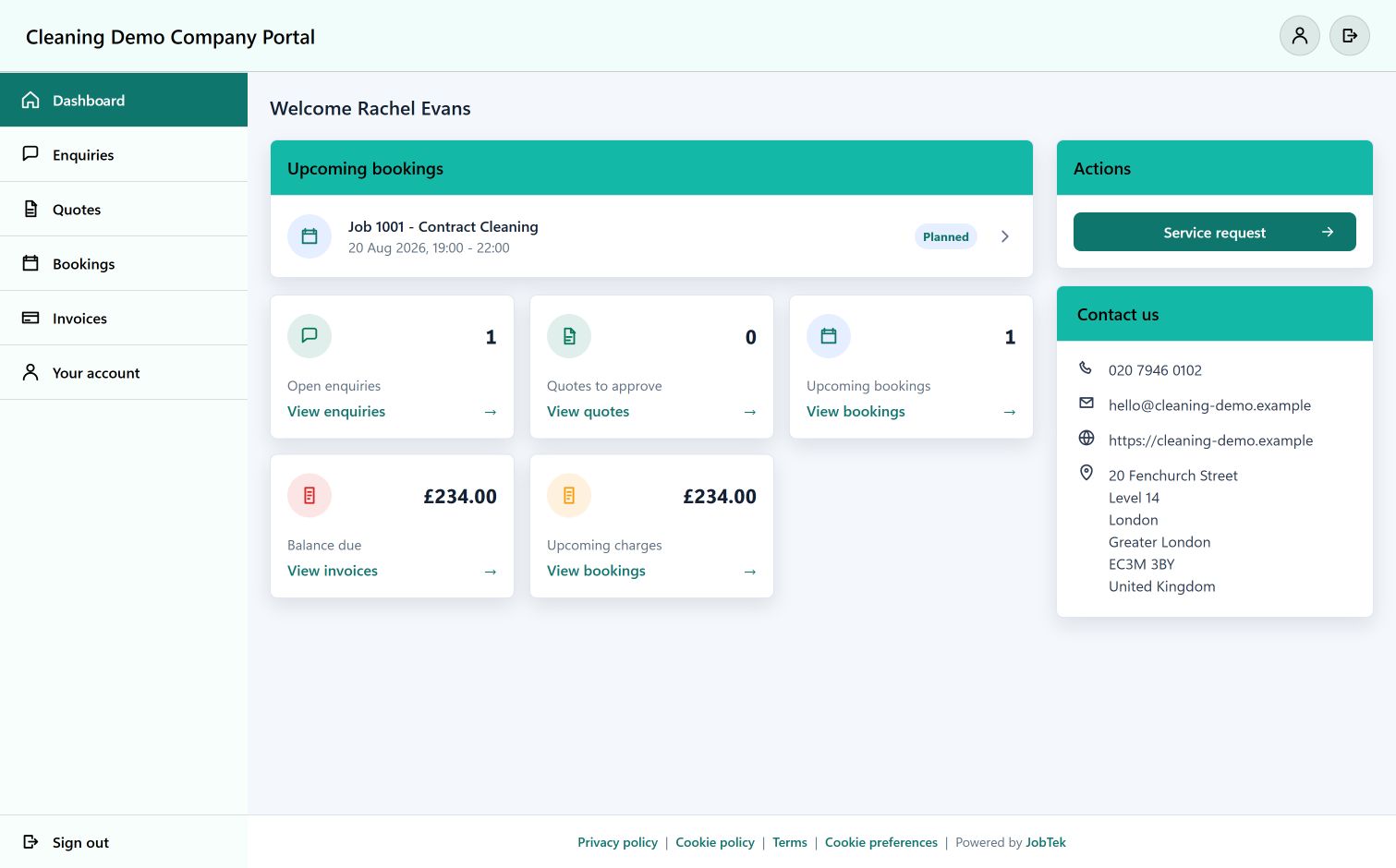Click the arrow next to View invoices
Viewport: 1396px width, 868px height.
491,572
